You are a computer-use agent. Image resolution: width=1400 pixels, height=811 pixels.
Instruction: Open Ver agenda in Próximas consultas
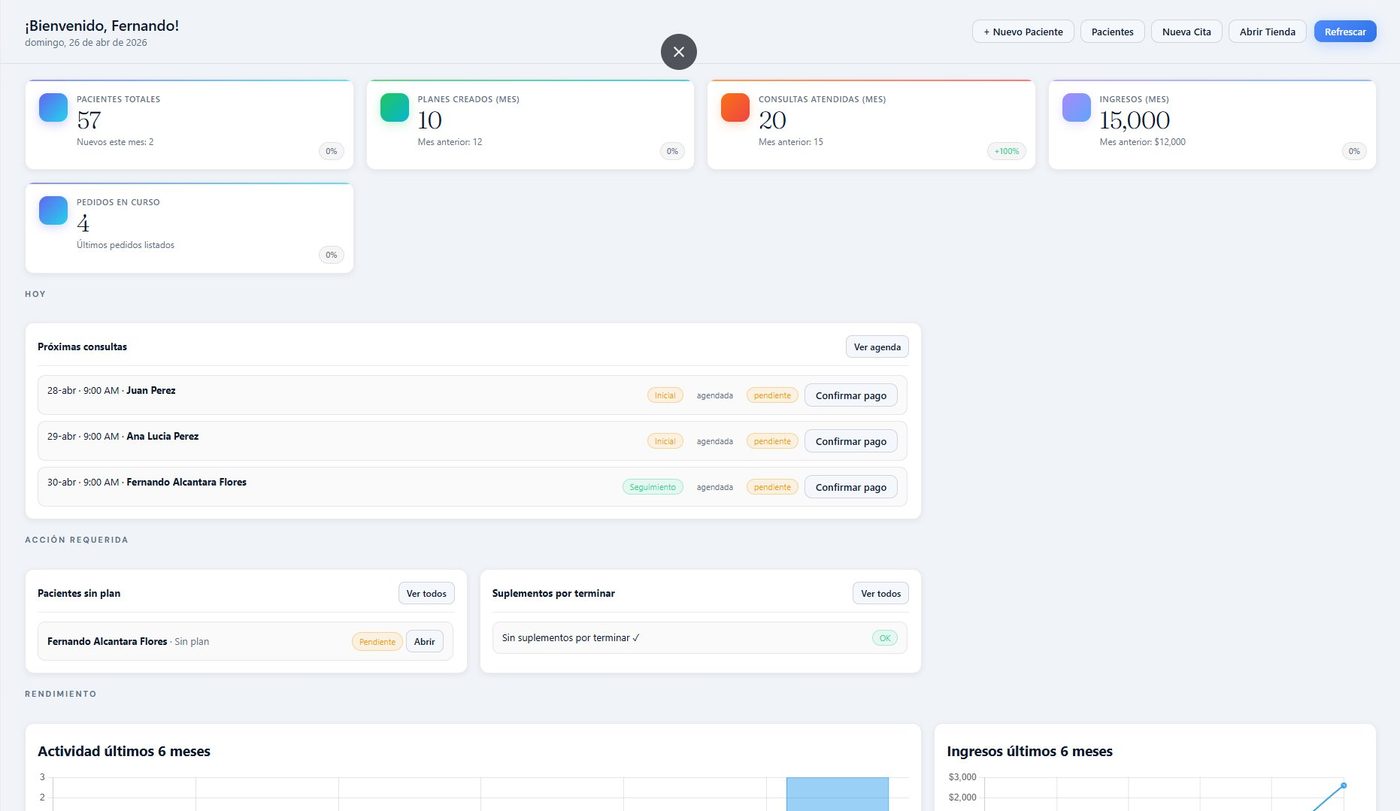877,347
